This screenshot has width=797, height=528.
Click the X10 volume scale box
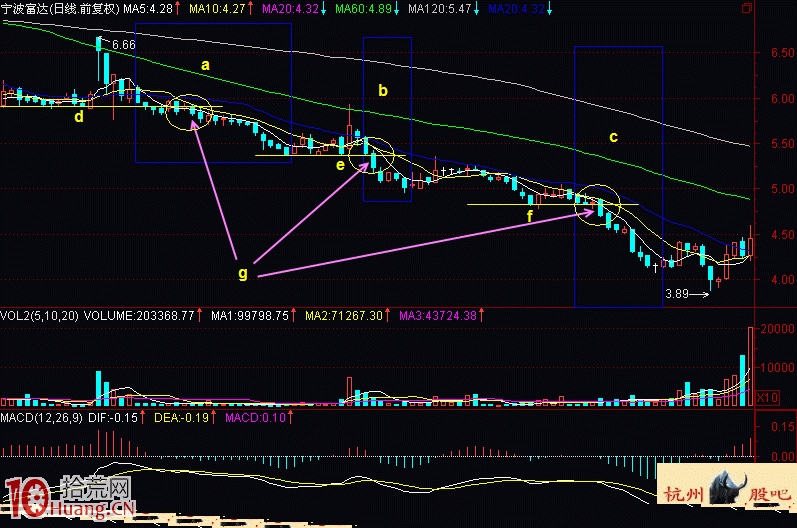click(765, 398)
